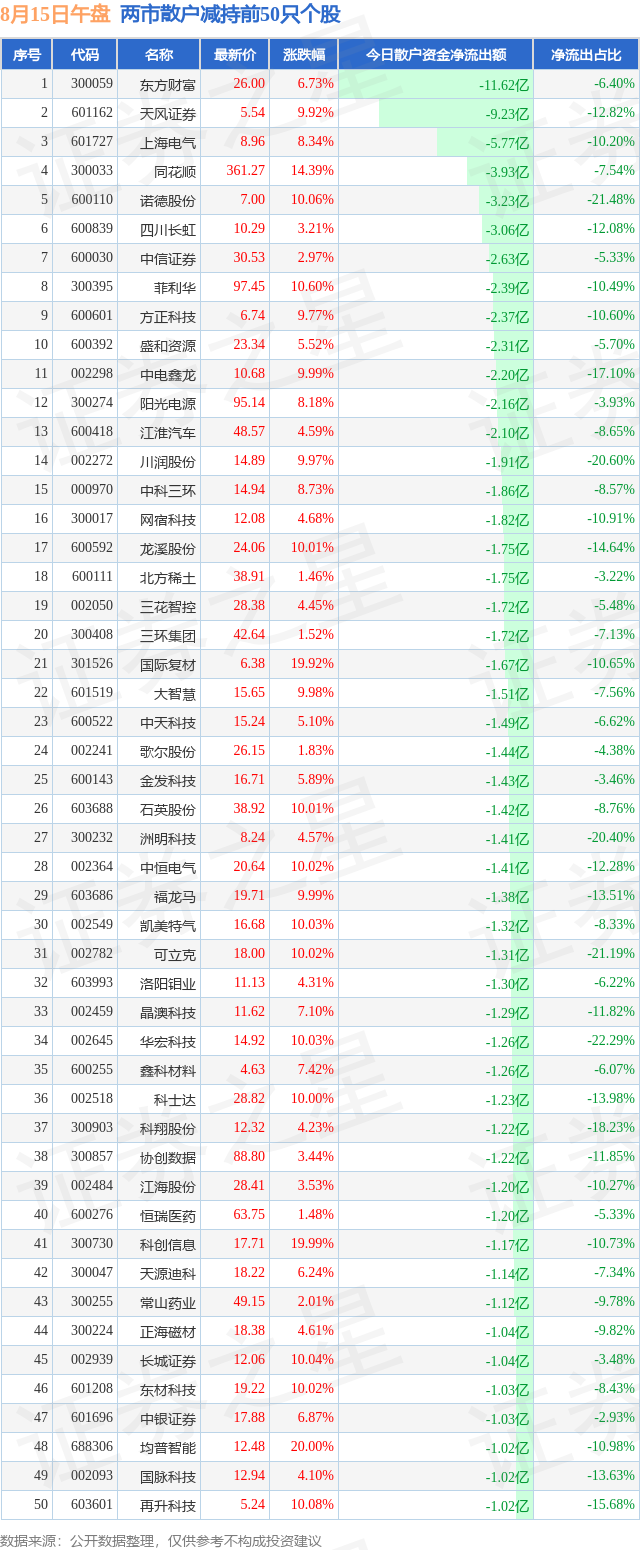This screenshot has height=1550, width=640.
Task: Select stock code 600030
Action: (92, 258)
